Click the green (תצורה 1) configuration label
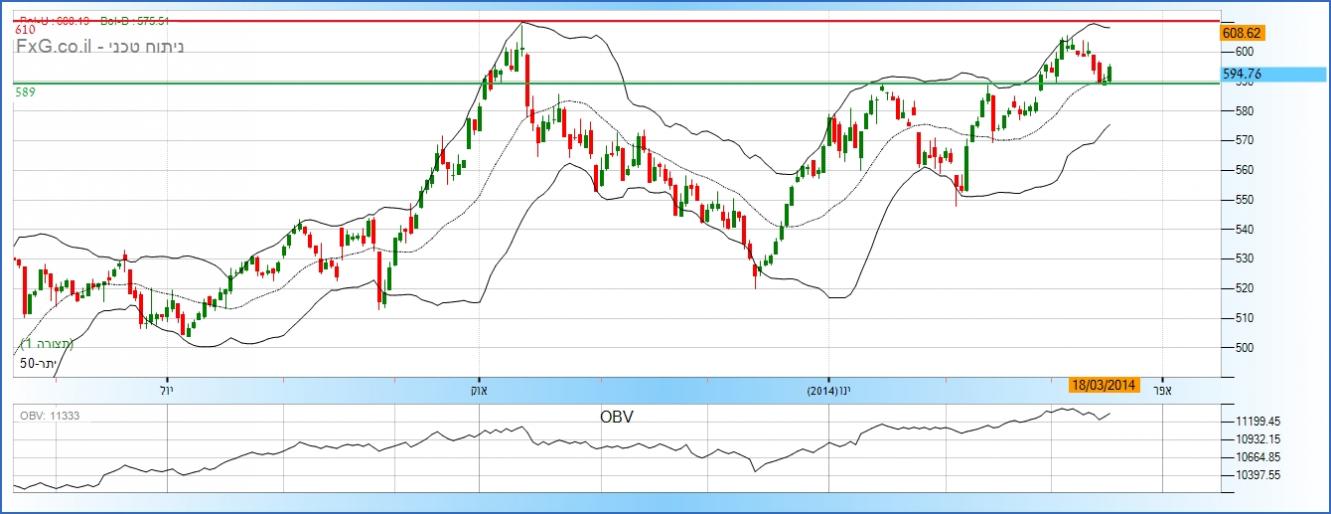The height and width of the screenshot is (514, 1331). pyautogui.click(x=47, y=343)
